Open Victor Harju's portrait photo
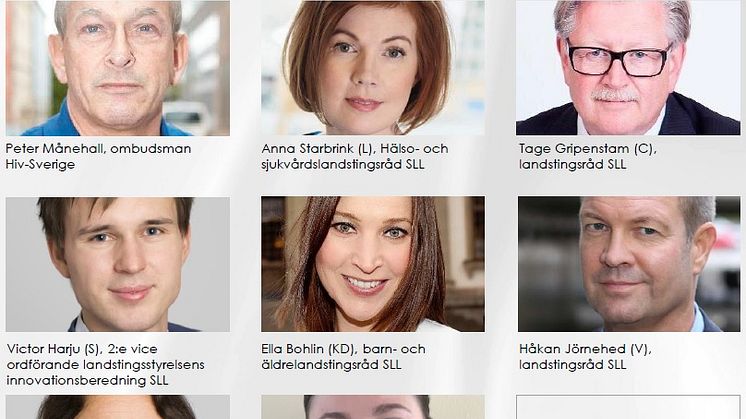This screenshot has width=746, height=419. pos(118,264)
